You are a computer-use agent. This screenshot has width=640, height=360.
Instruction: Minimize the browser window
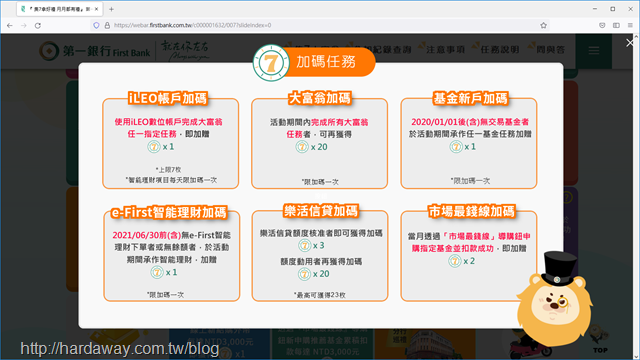[x=595, y=9]
